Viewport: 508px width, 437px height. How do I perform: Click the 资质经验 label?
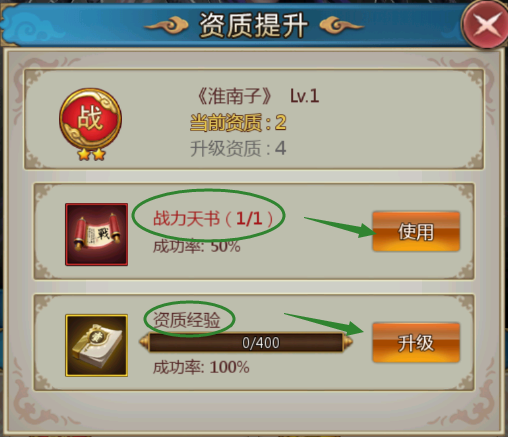pos(187,320)
